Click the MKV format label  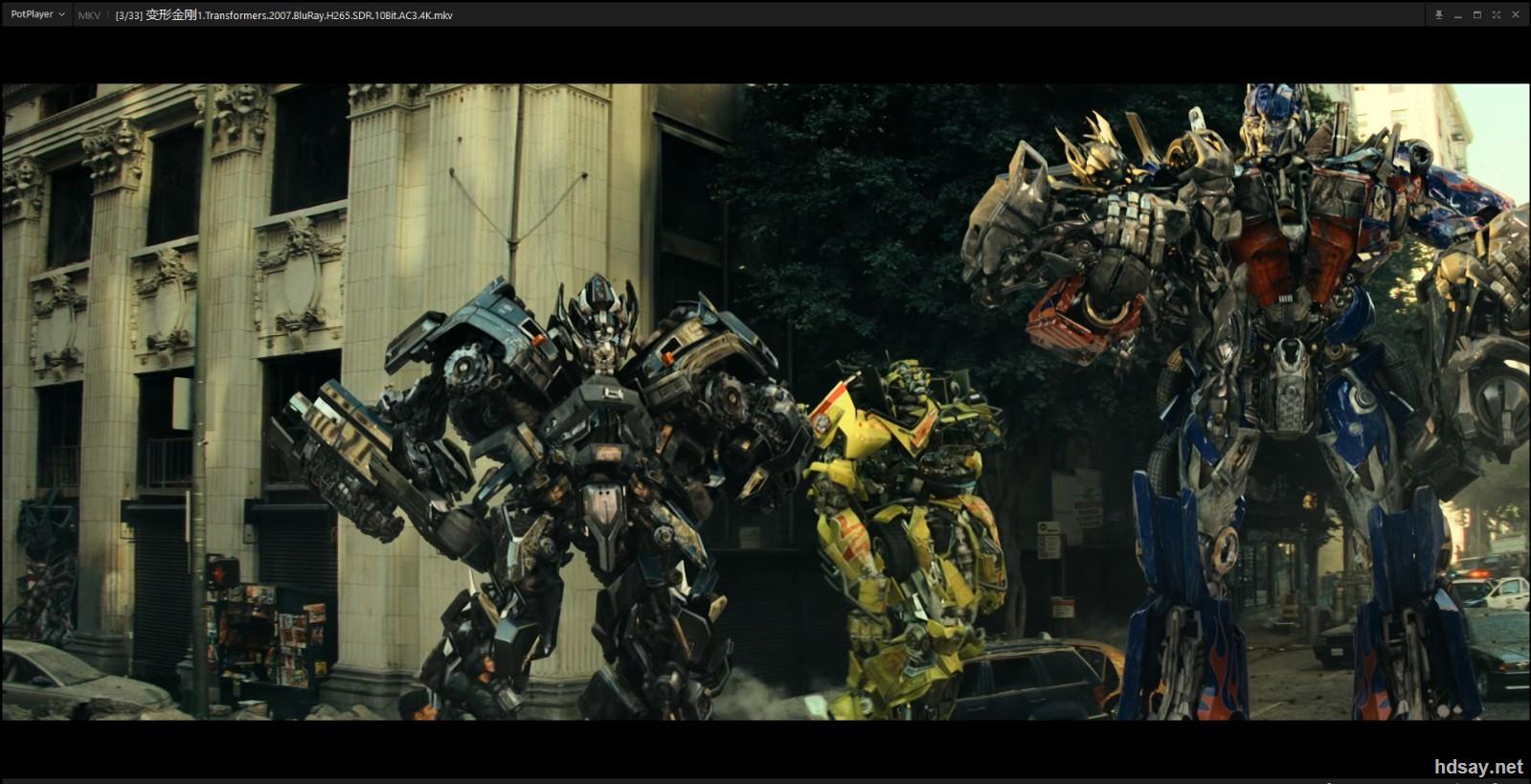(89, 15)
